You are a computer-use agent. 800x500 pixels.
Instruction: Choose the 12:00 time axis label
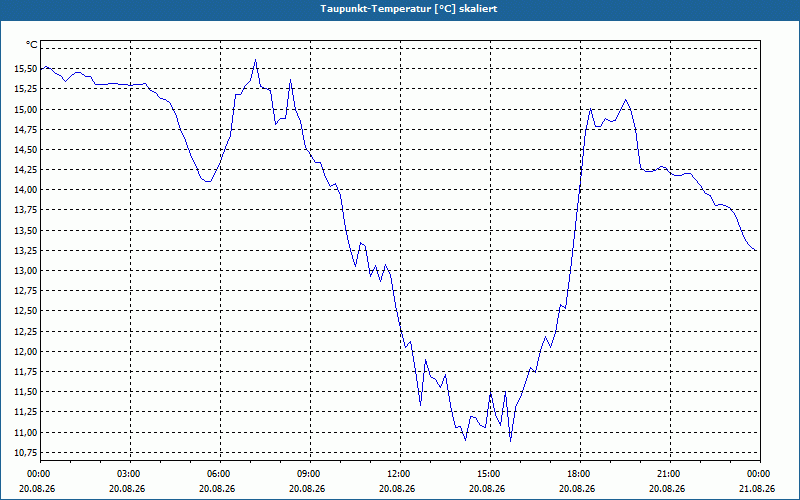pyautogui.click(x=400, y=474)
